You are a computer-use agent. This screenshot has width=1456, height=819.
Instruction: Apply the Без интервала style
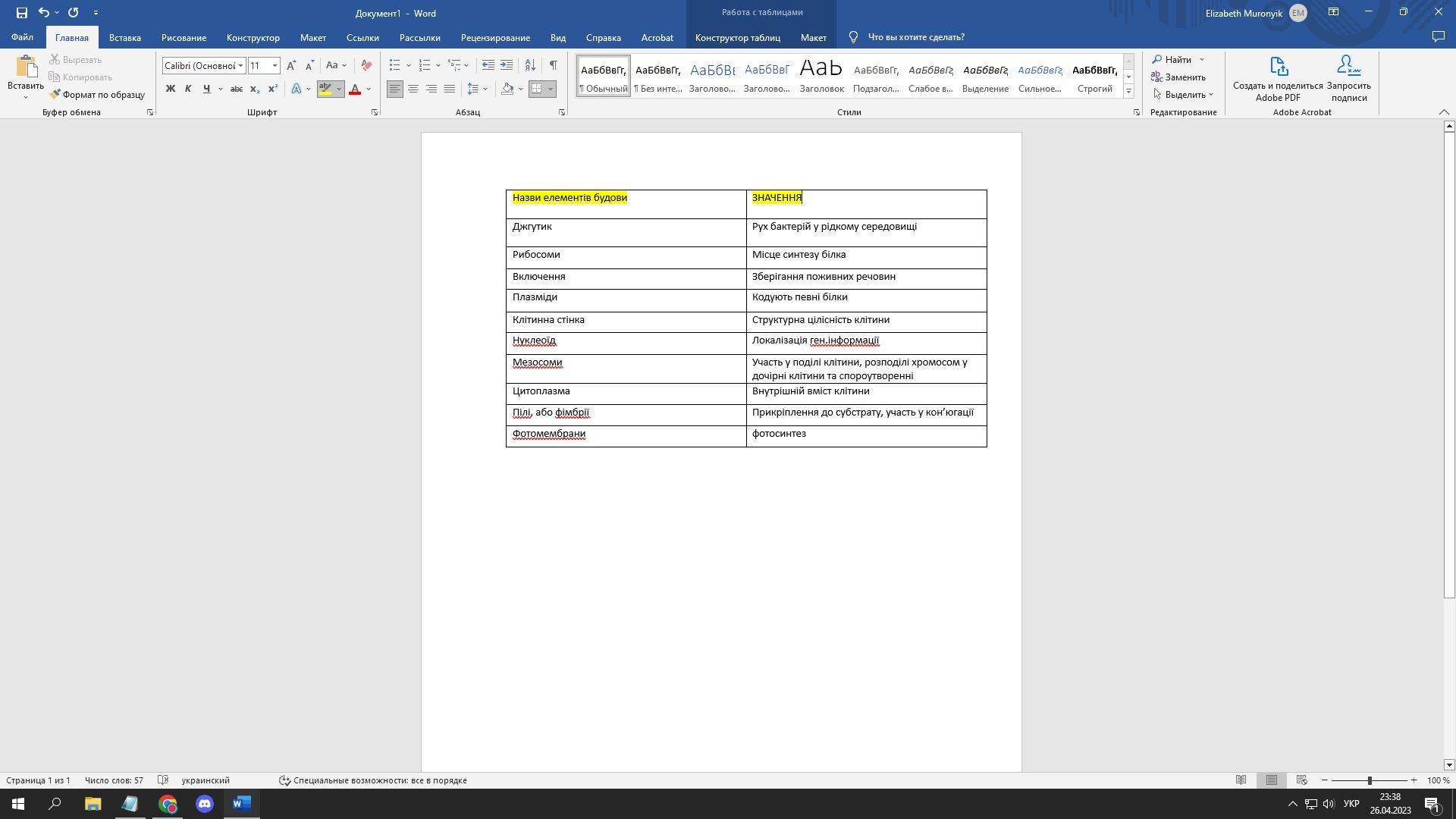pos(657,77)
